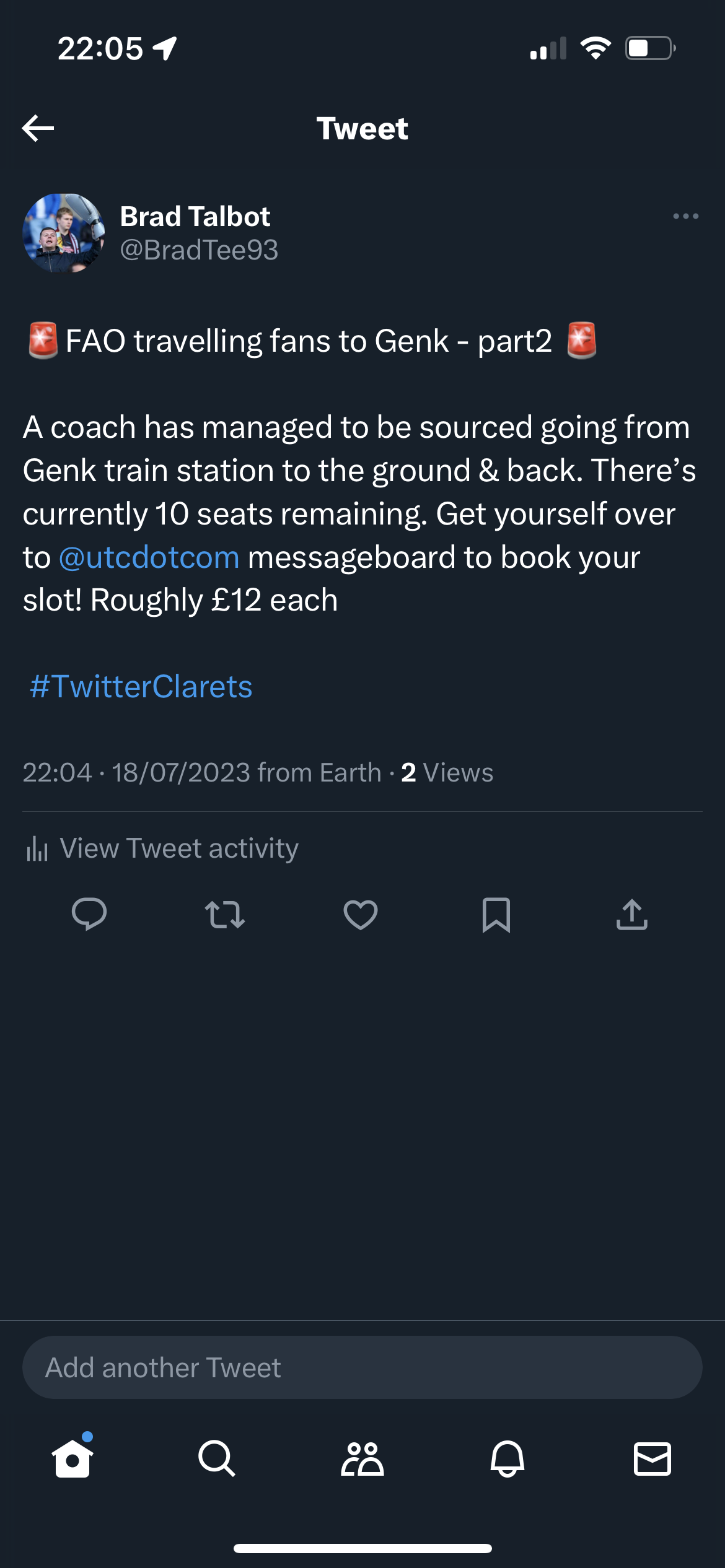
Task: Open the Messages envelope tab
Action: [x=652, y=1458]
